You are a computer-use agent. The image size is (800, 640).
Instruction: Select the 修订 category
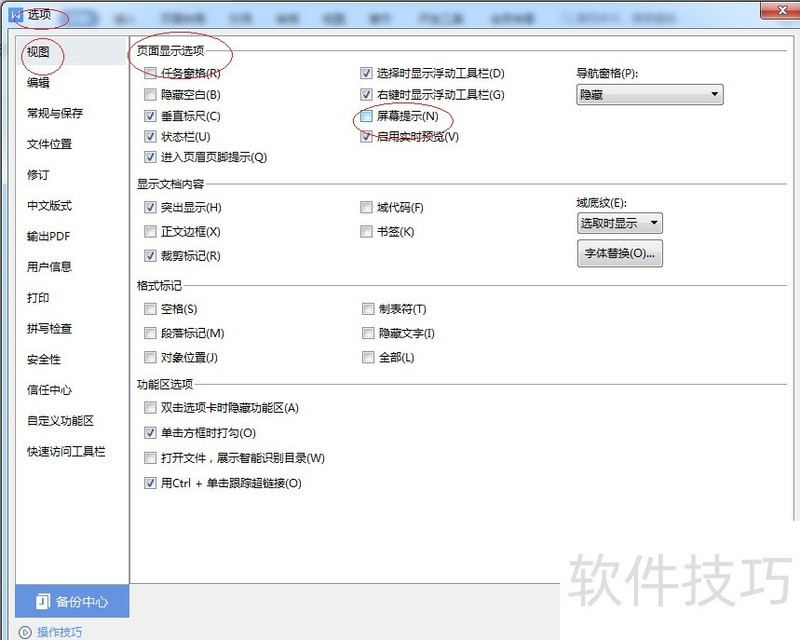click(38, 175)
